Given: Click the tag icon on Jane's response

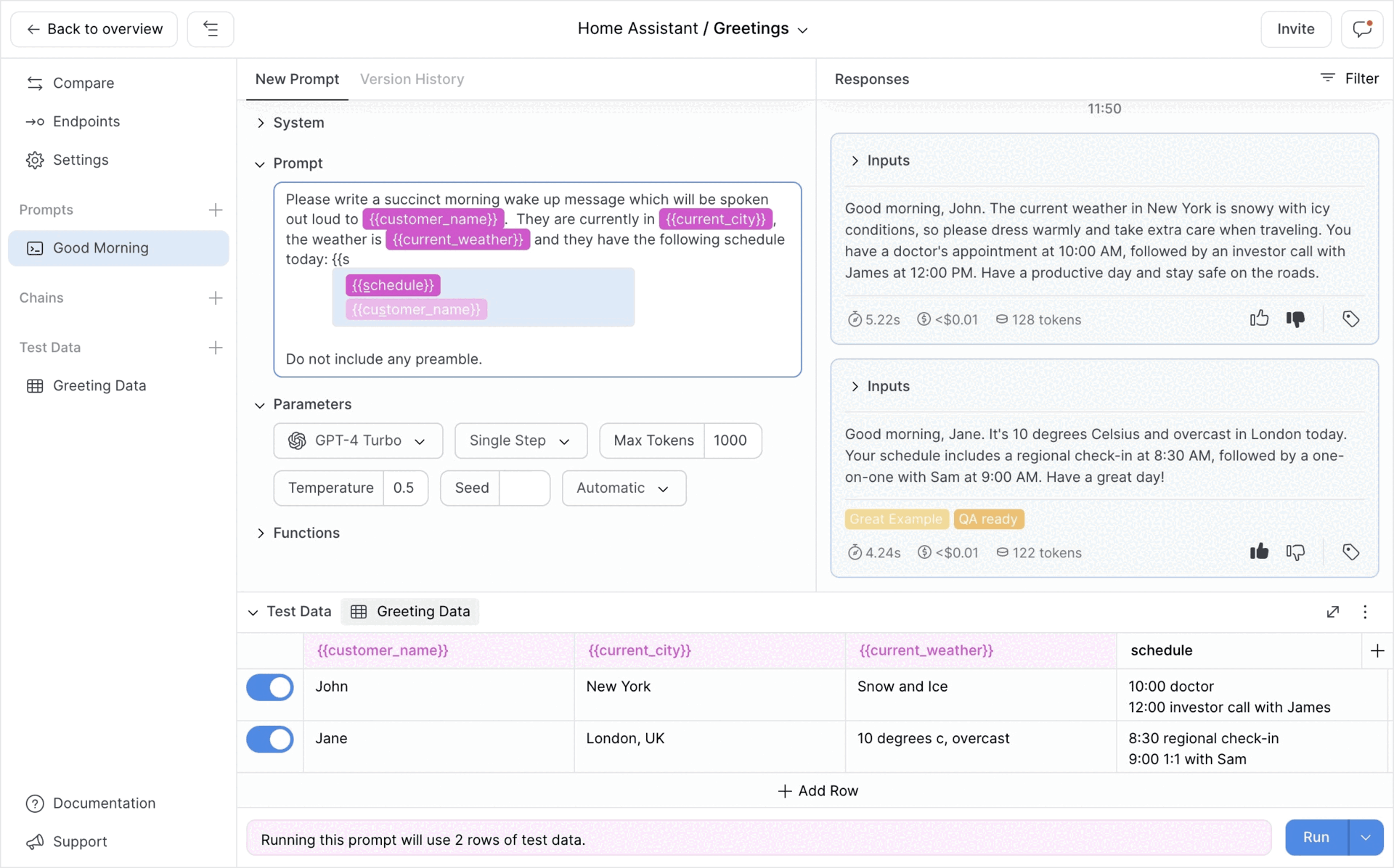Looking at the screenshot, I should click(x=1349, y=551).
